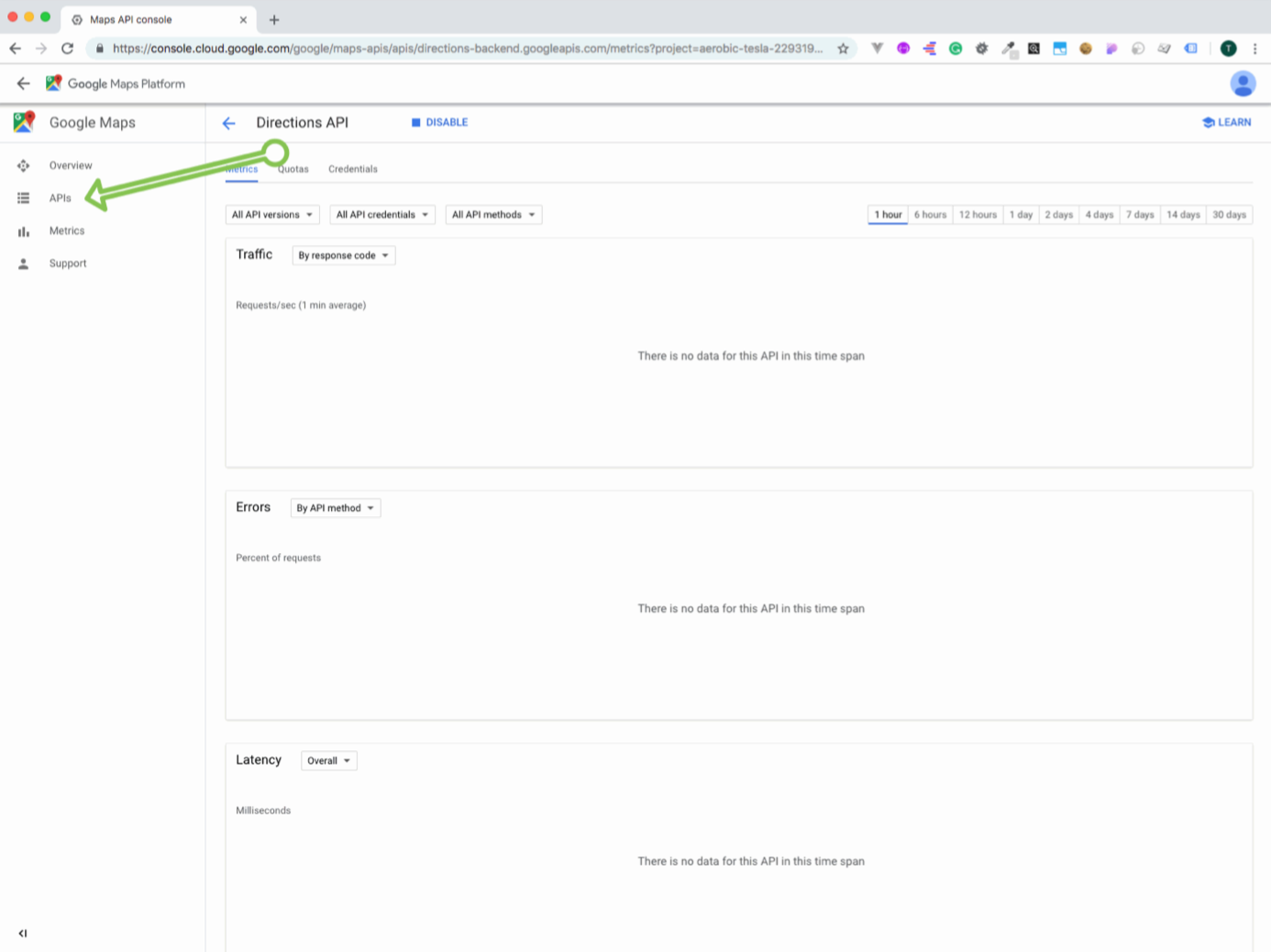The image size is (1271, 952).
Task: Open Overview in the sidebar
Action: [71, 166]
